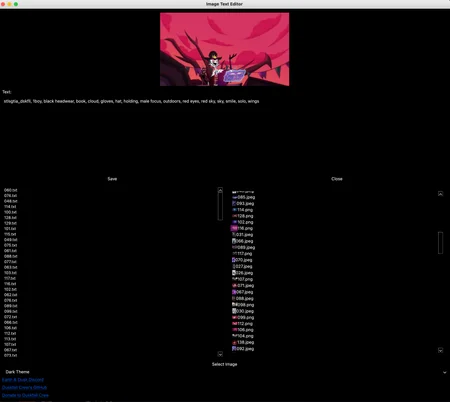Click the up arrow of image list scrollbar
The width and height of the screenshot is (450, 402).
point(440,194)
